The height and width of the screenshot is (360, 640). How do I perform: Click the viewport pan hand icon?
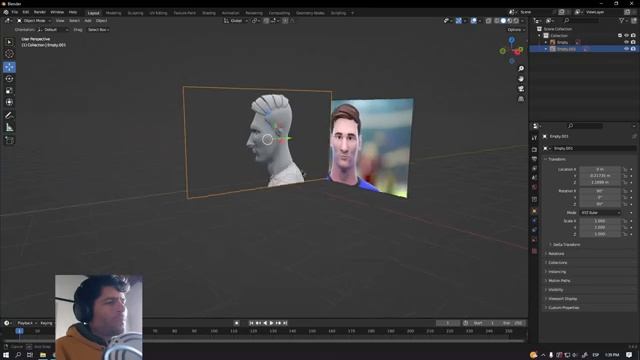[521, 79]
